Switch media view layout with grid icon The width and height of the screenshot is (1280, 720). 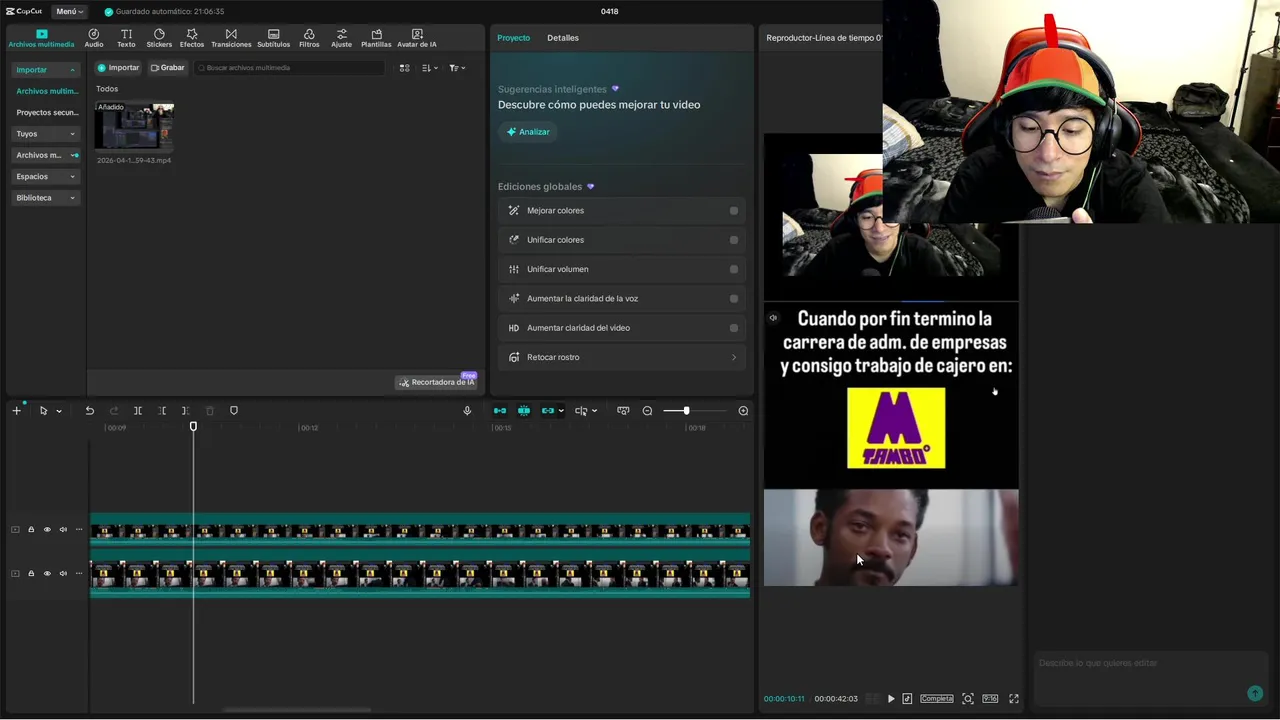(405, 68)
